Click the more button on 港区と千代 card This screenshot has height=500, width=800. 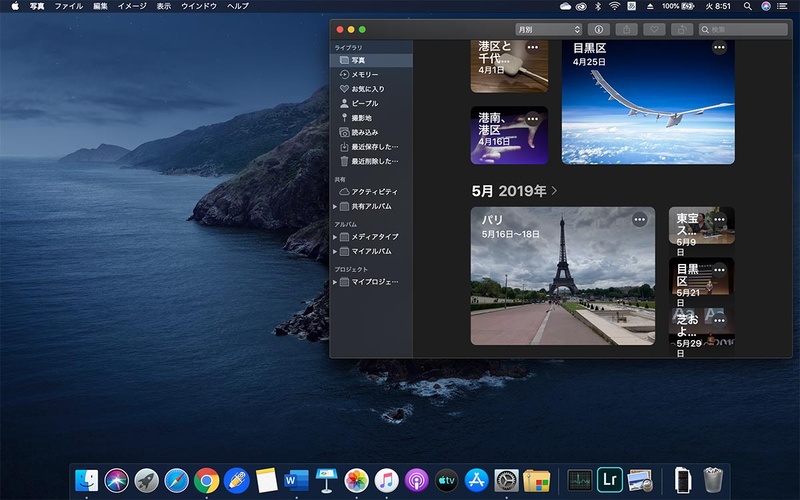(533, 47)
